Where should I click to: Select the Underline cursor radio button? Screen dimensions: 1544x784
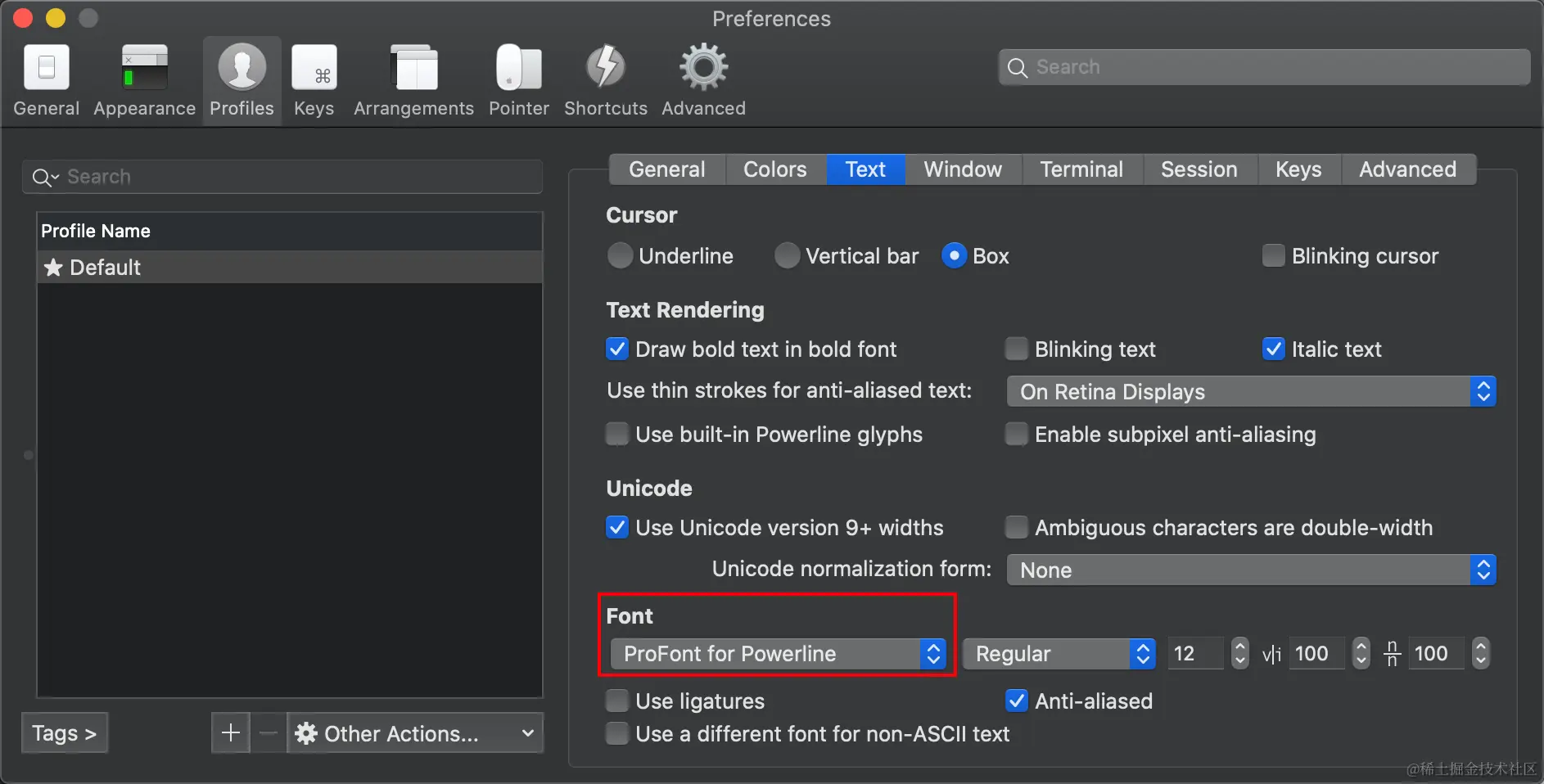coord(621,256)
